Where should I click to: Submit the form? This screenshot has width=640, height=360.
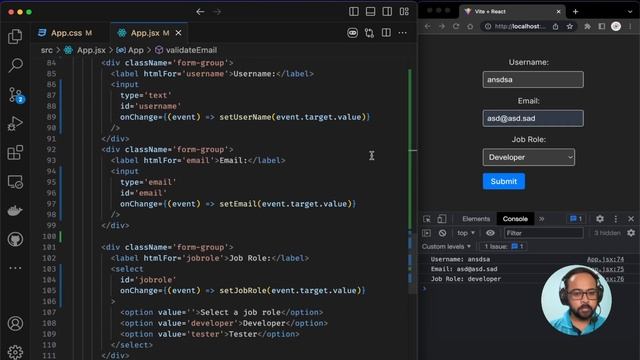(504, 181)
